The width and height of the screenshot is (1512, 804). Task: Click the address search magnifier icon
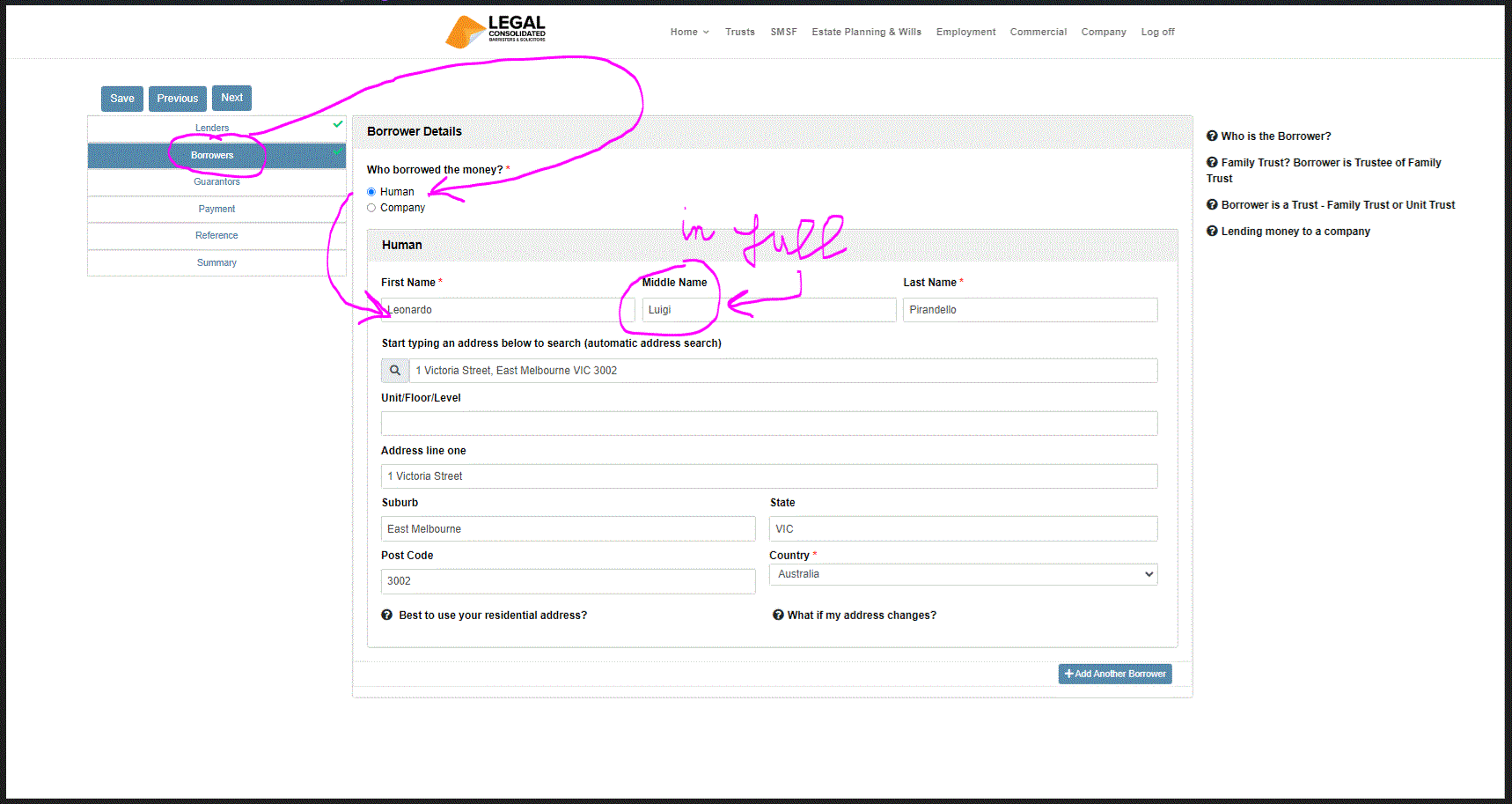pos(395,371)
